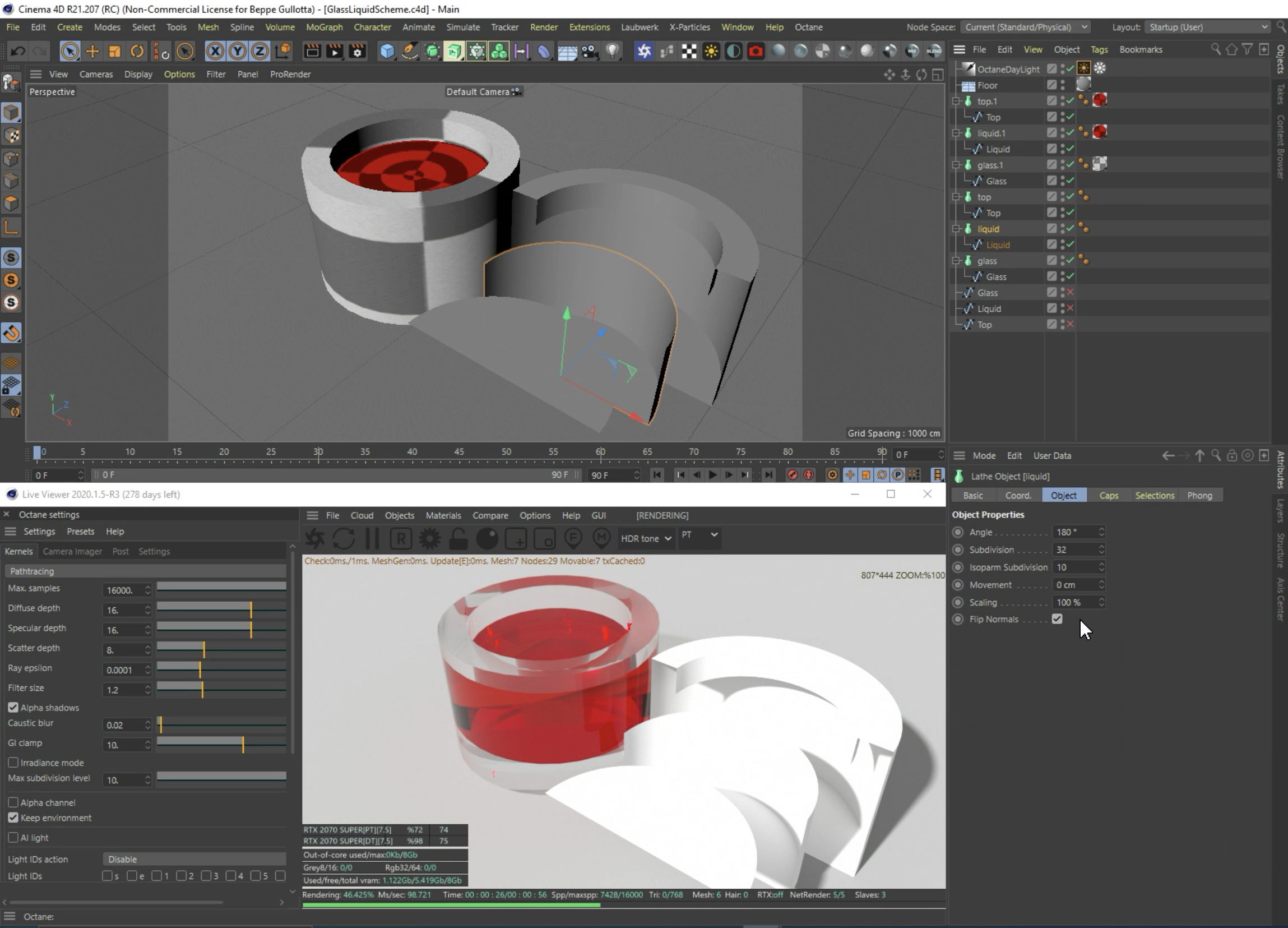Uncheck the Flip Normals checkbox

point(1057,619)
